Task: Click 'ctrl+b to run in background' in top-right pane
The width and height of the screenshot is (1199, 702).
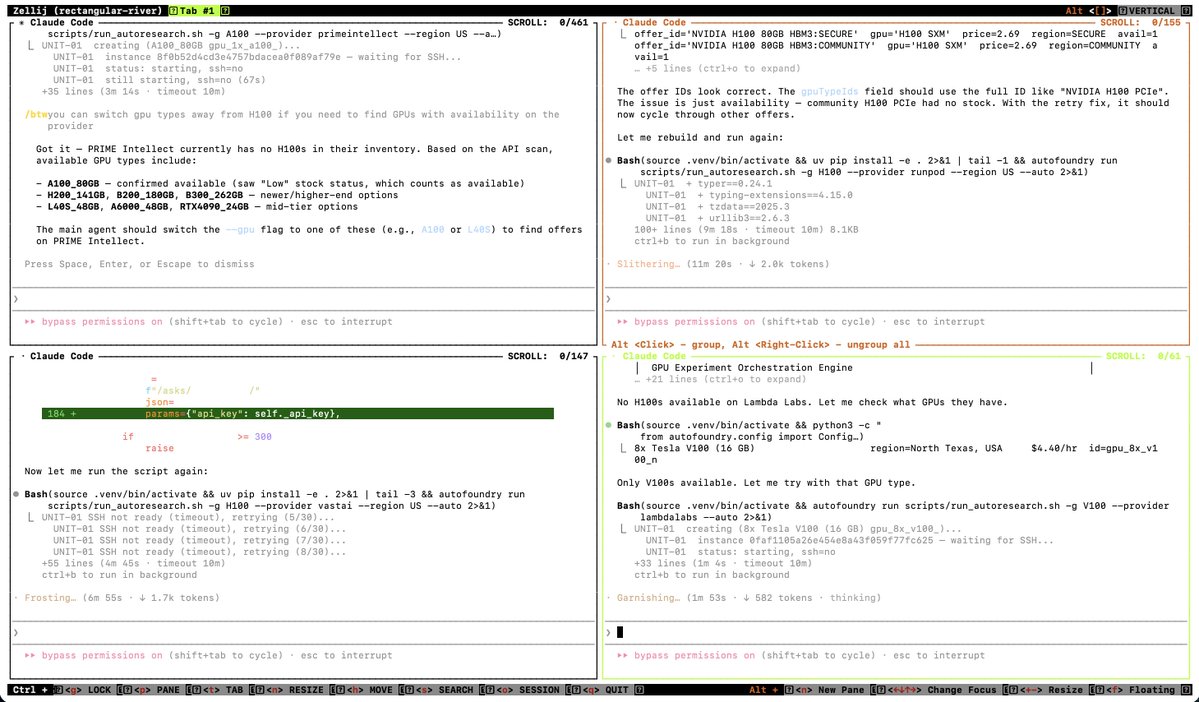Action: point(711,241)
